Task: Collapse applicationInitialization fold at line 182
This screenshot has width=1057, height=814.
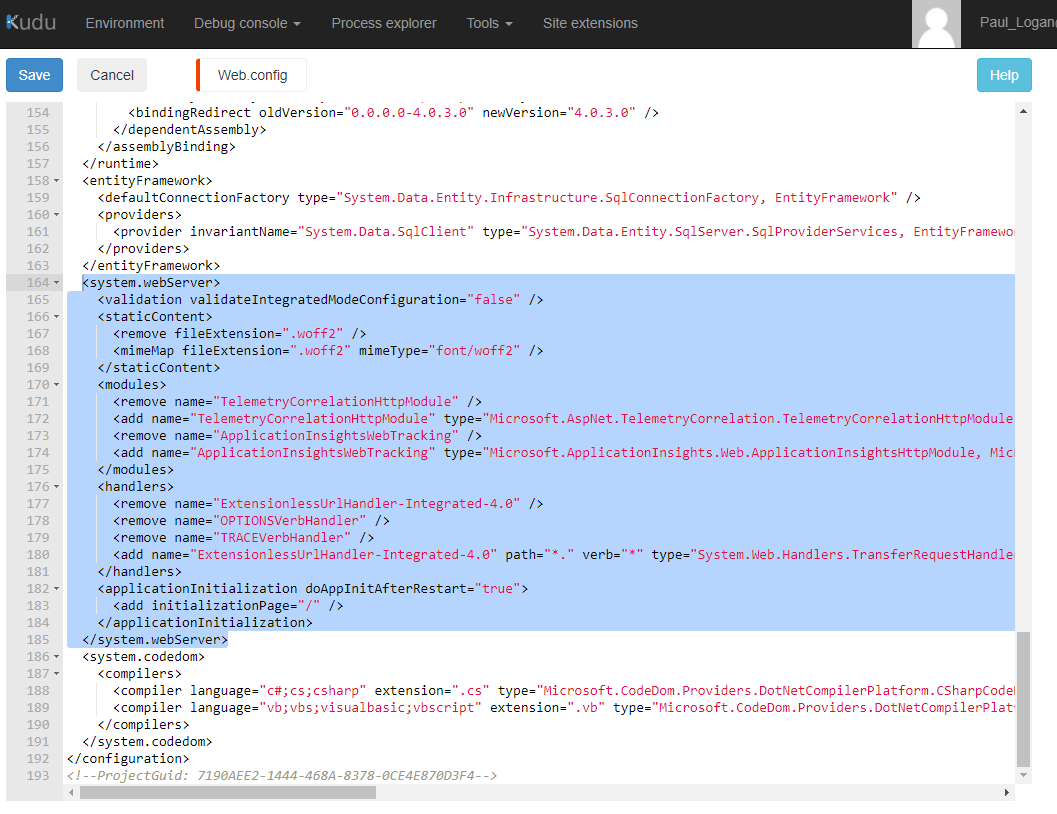Action: pos(57,588)
